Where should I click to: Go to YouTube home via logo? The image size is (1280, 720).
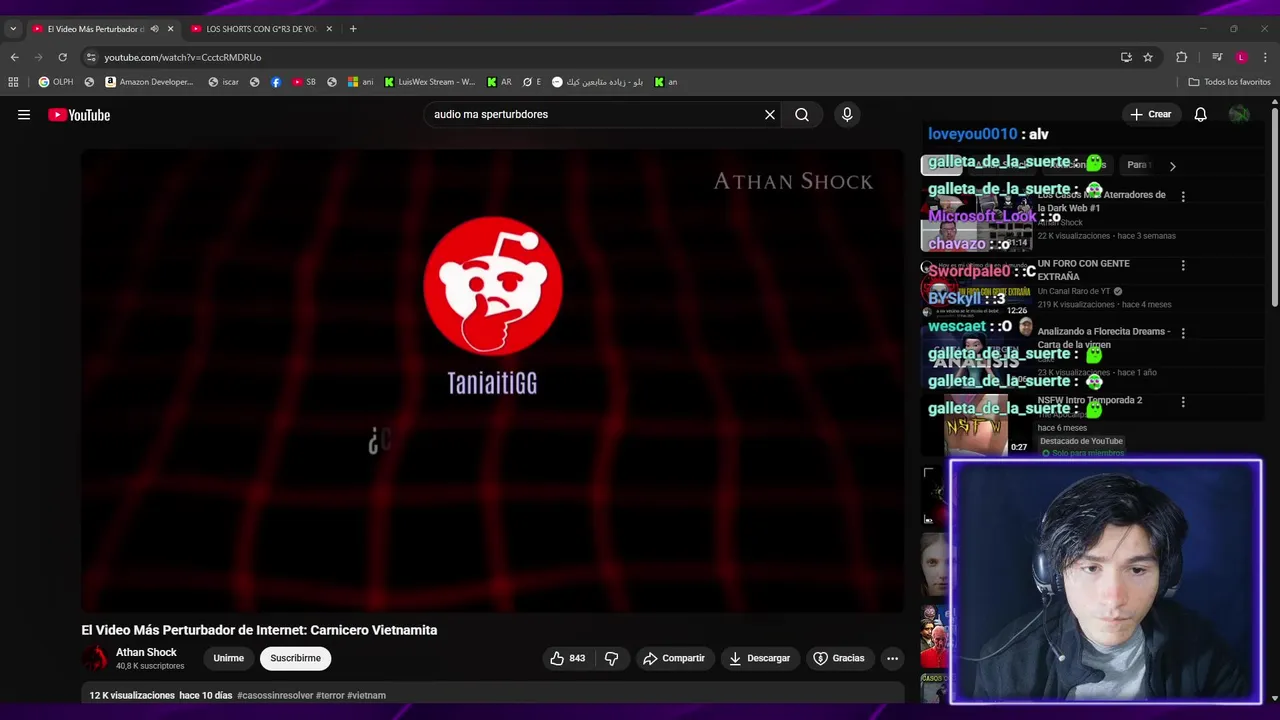(x=79, y=115)
